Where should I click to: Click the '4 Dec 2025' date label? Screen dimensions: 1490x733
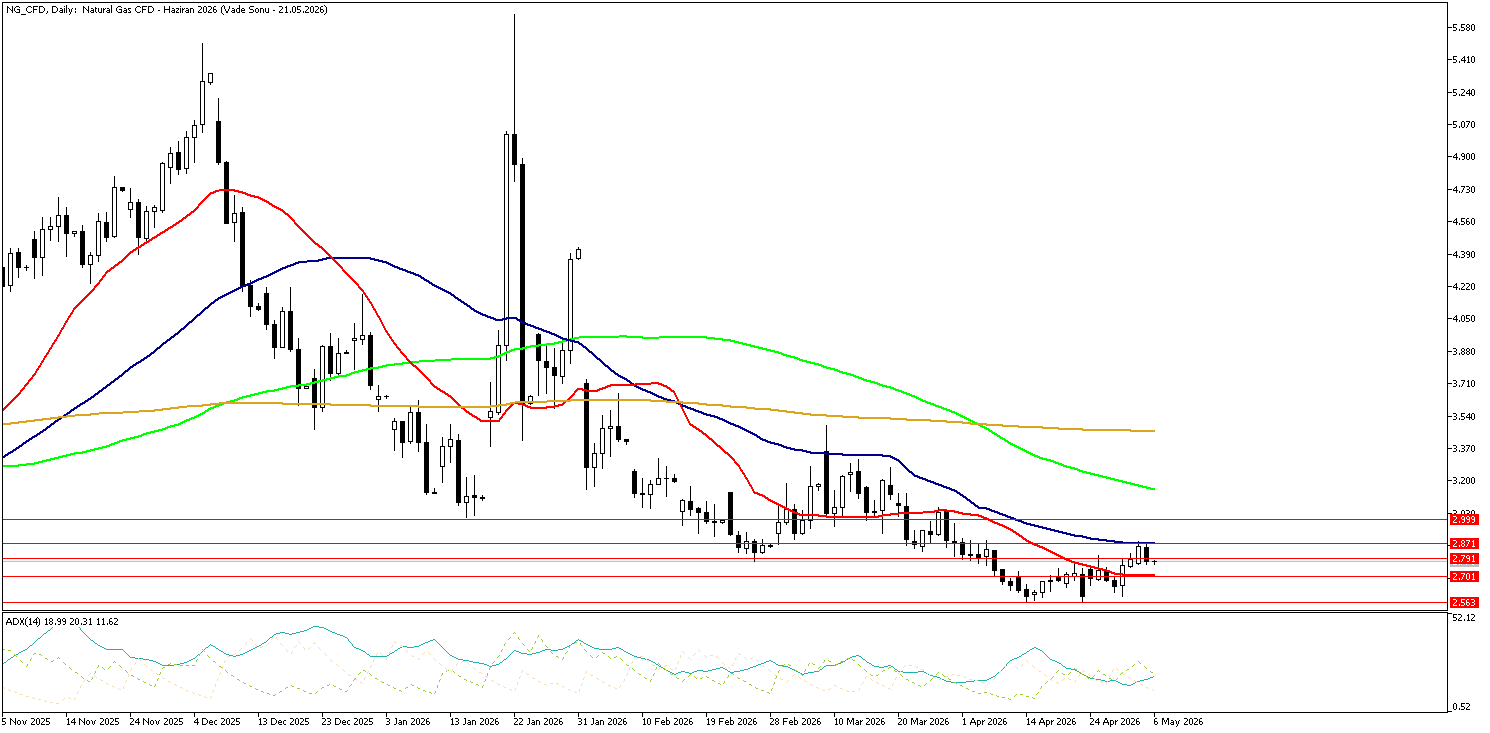pyautogui.click(x=217, y=721)
